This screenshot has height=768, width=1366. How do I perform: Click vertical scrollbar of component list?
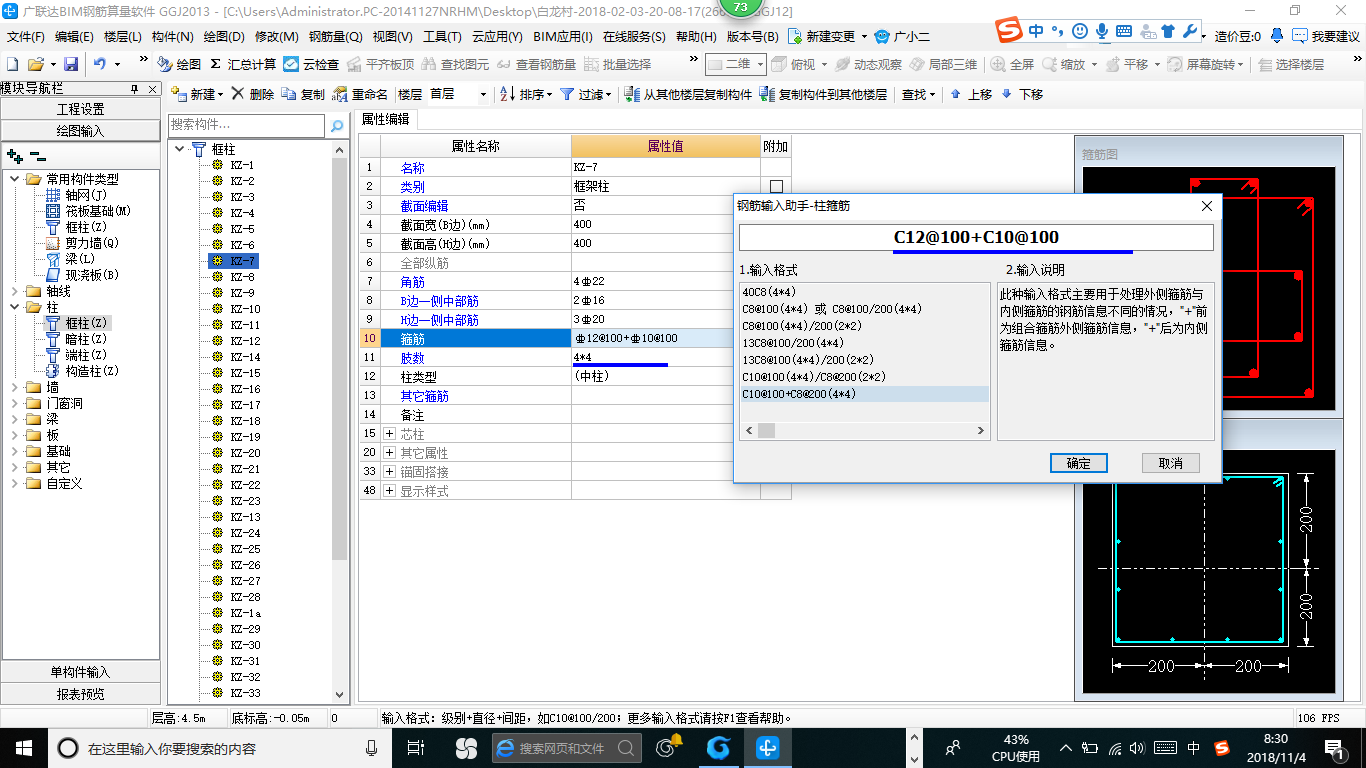click(x=339, y=422)
